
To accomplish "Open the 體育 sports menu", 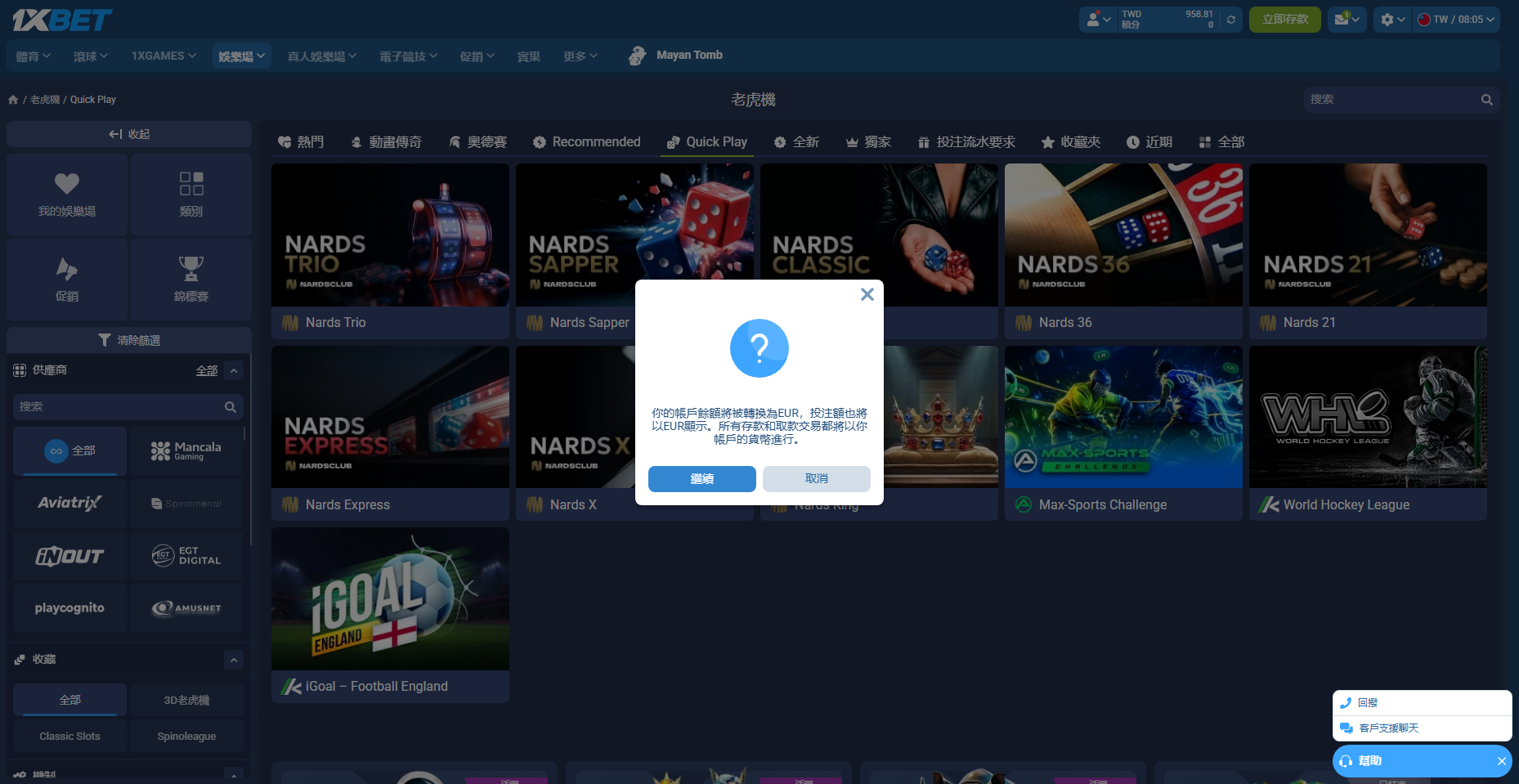I will coord(34,56).
